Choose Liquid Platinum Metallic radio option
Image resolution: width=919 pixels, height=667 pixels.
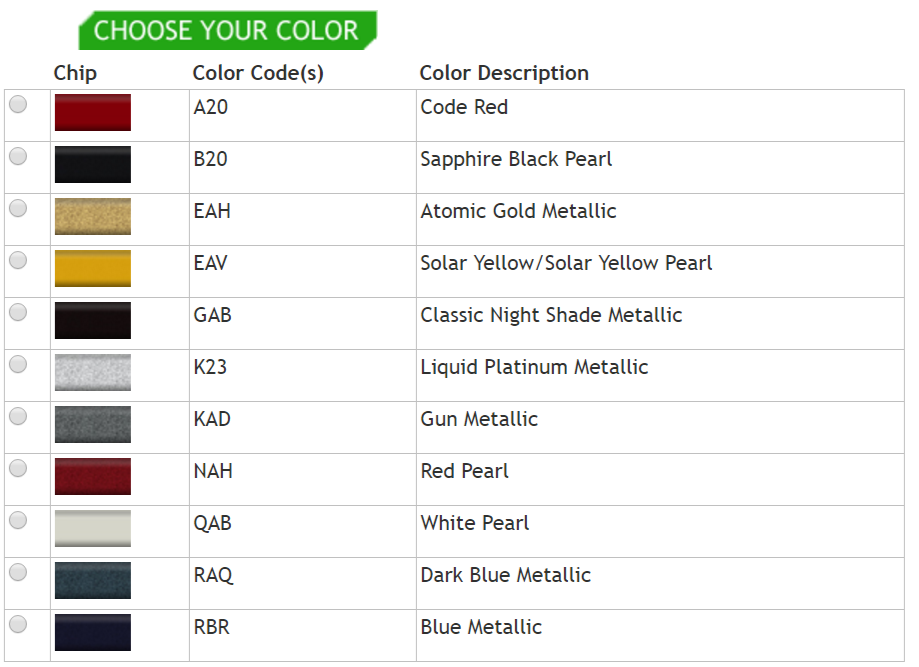pos(18,365)
